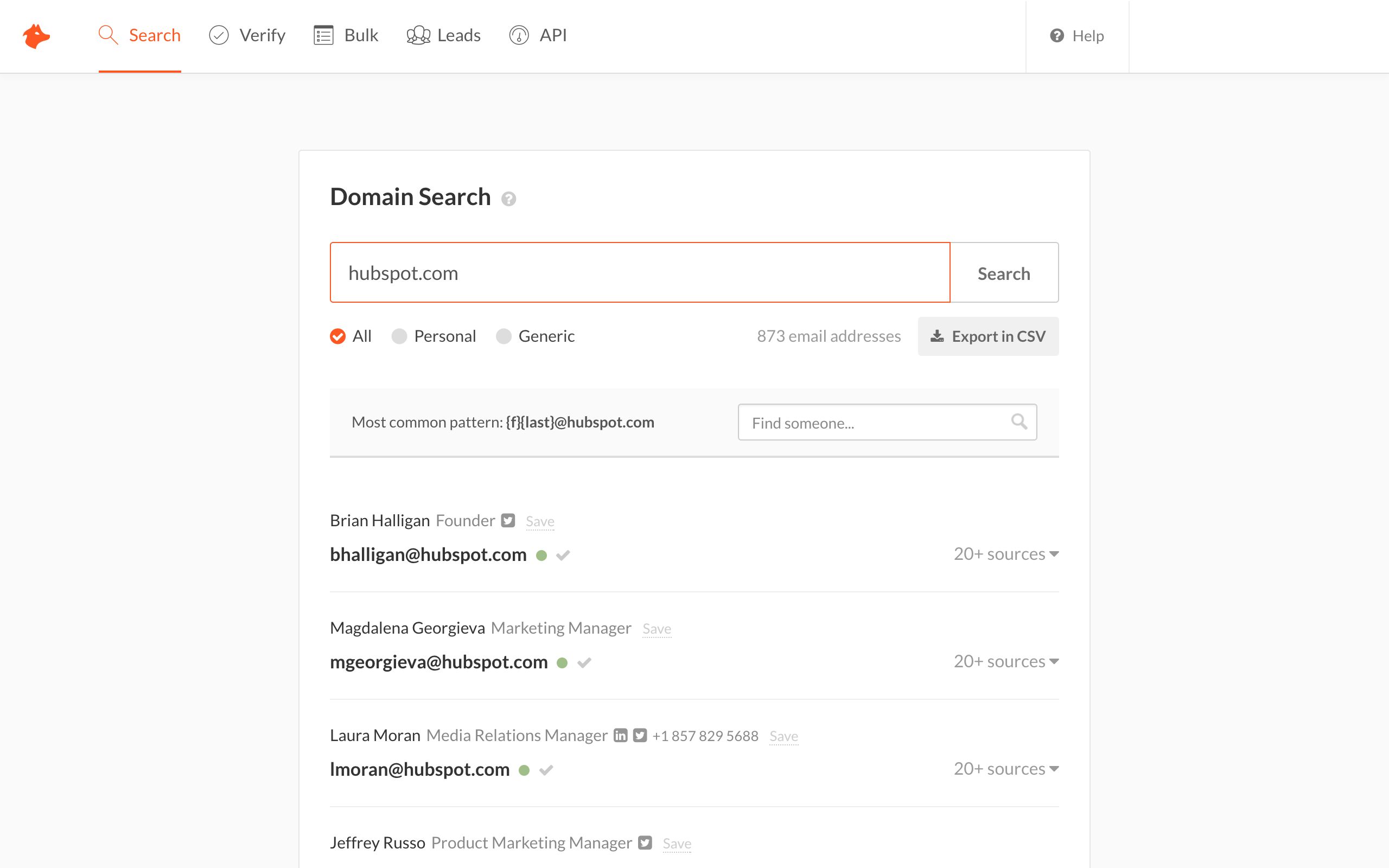Click the Search button next to domain field
The height and width of the screenshot is (868, 1389).
click(x=1004, y=273)
